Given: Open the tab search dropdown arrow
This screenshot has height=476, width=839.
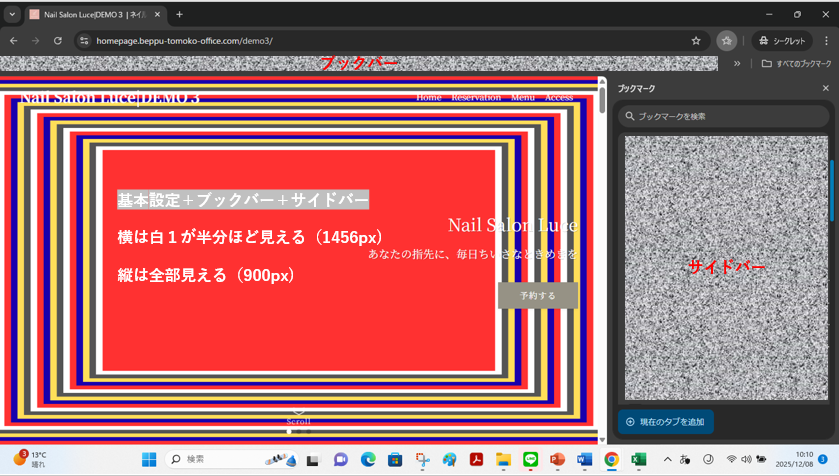Looking at the screenshot, I should [12, 14].
